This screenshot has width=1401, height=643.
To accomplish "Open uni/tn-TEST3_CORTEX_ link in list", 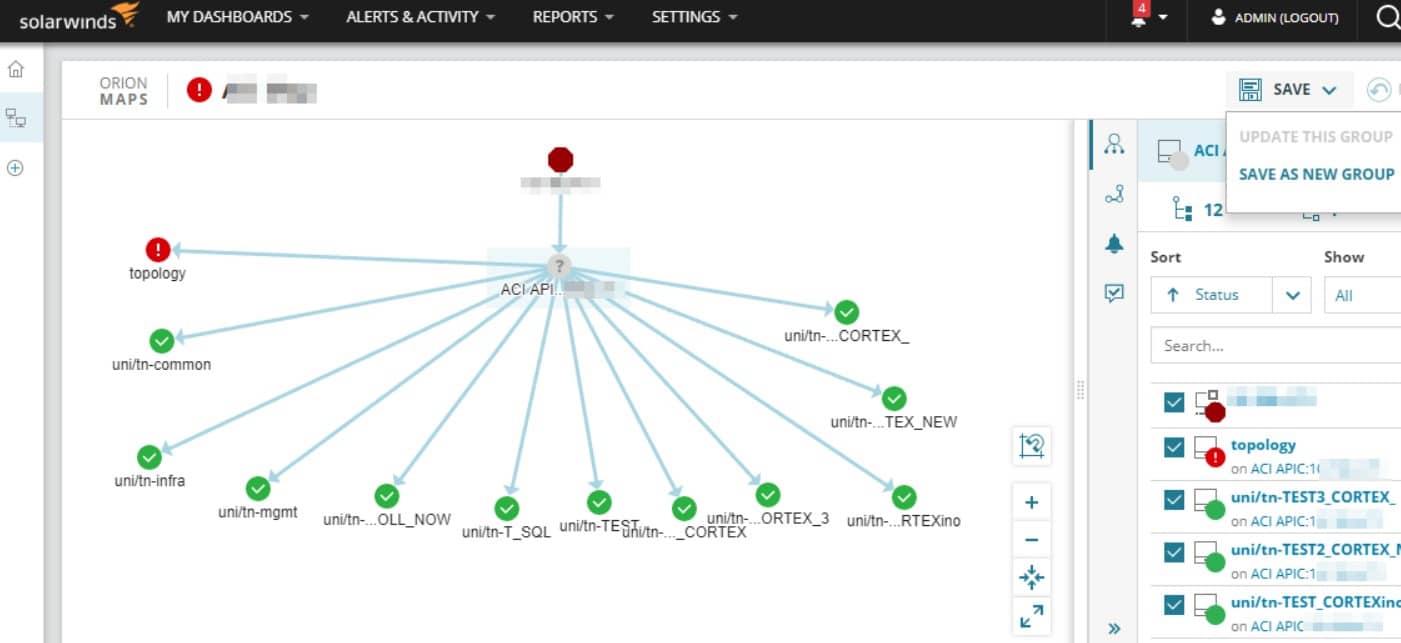I will tap(1313, 497).
